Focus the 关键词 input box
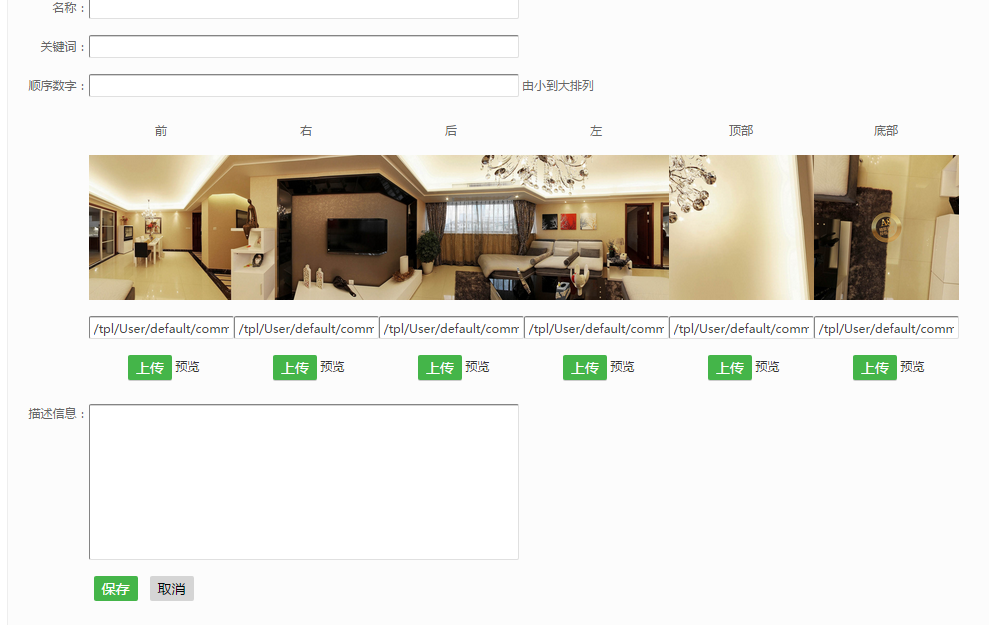The image size is (989, 625). pos(304,47)
